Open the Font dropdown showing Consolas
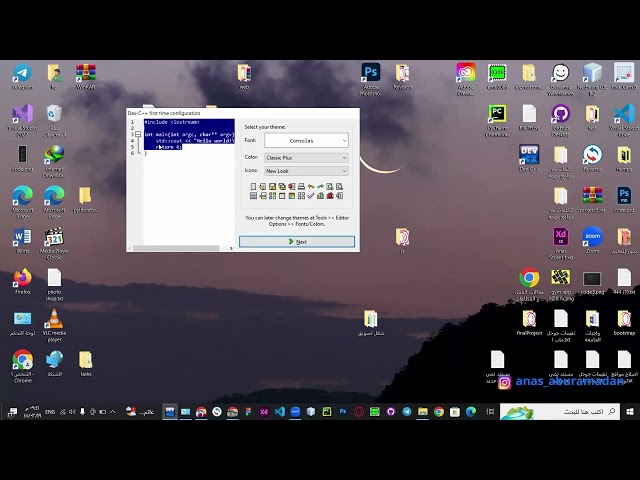640x480 pixels. (305, 141)
